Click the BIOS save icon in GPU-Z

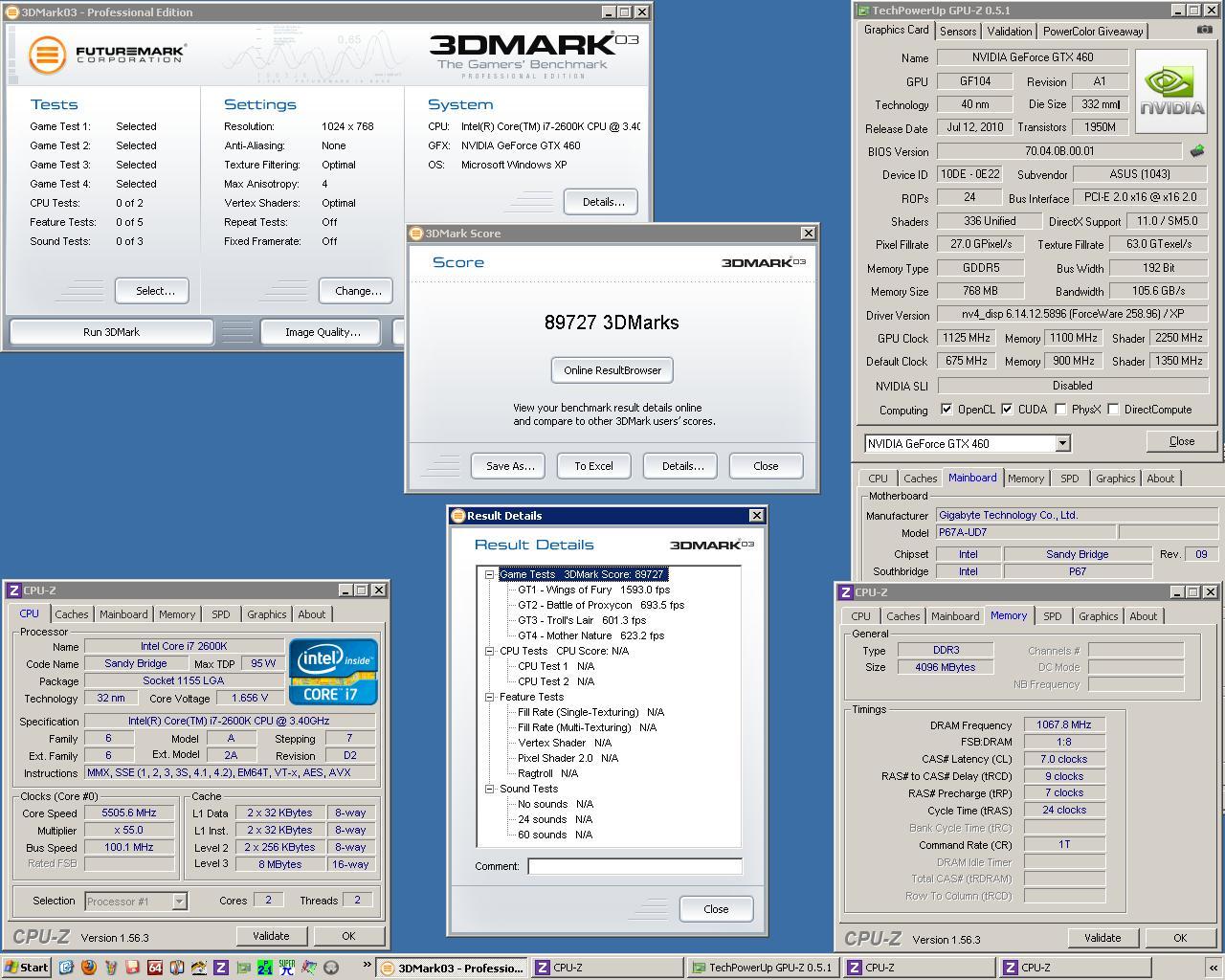tap(1196, 150)
